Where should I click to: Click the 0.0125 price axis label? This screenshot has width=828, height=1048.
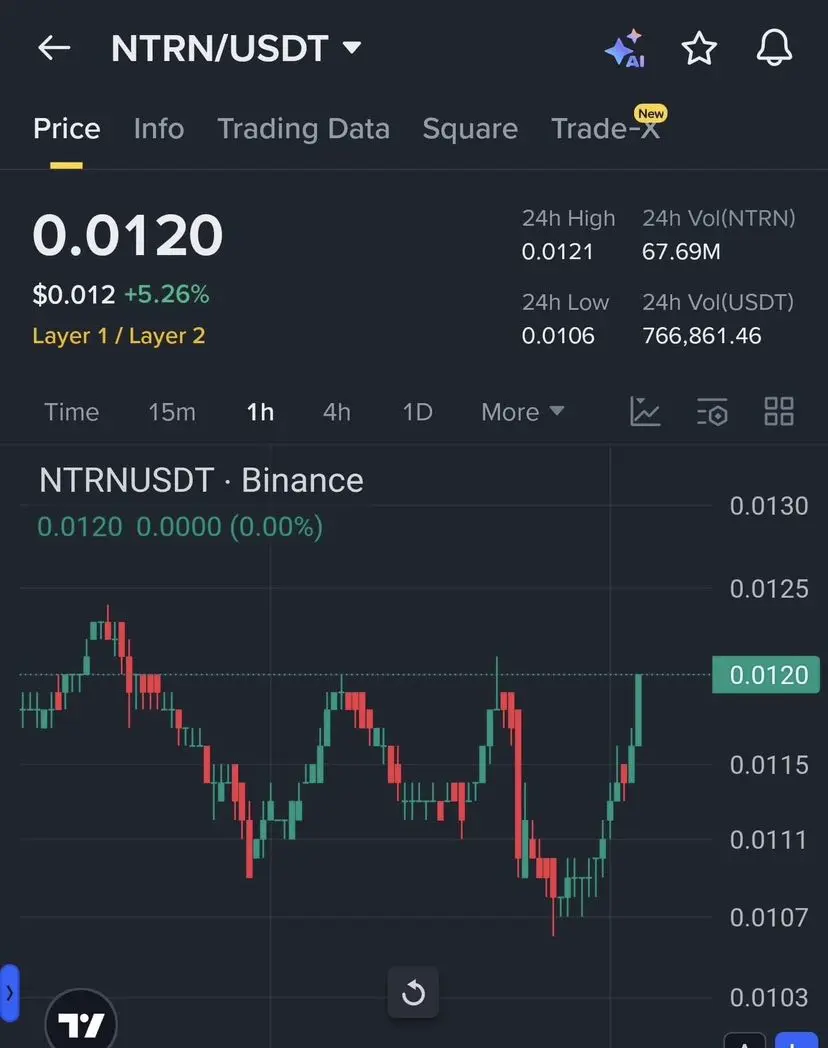click(x=769, y=589)
